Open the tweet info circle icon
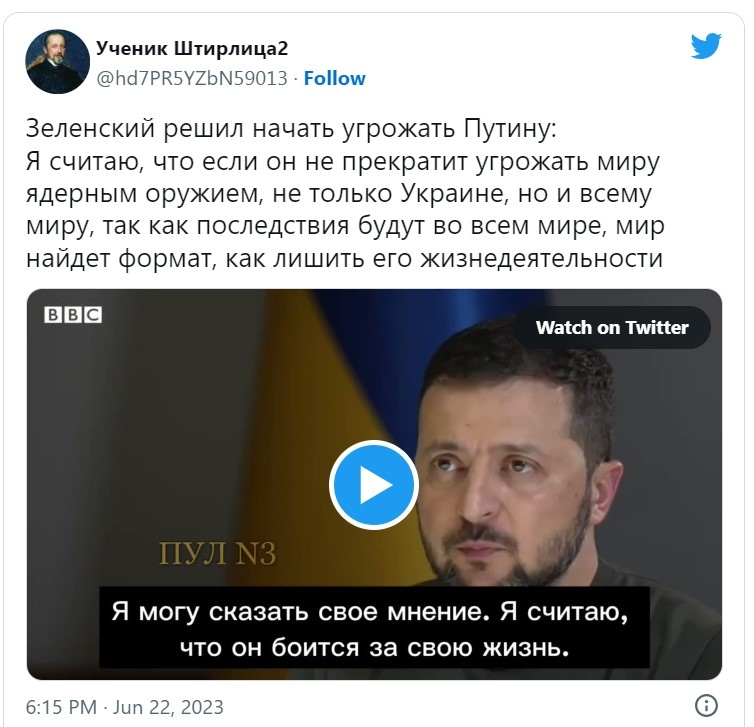The height and width of the screenshot is (727, 754). click(706, 706)
